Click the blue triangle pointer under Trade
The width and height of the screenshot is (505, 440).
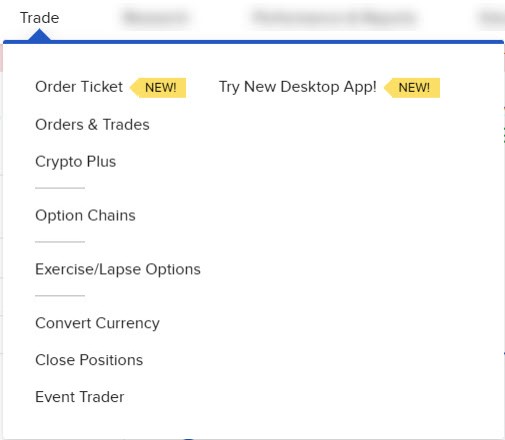pyautogui.click(x=39, y=35)
